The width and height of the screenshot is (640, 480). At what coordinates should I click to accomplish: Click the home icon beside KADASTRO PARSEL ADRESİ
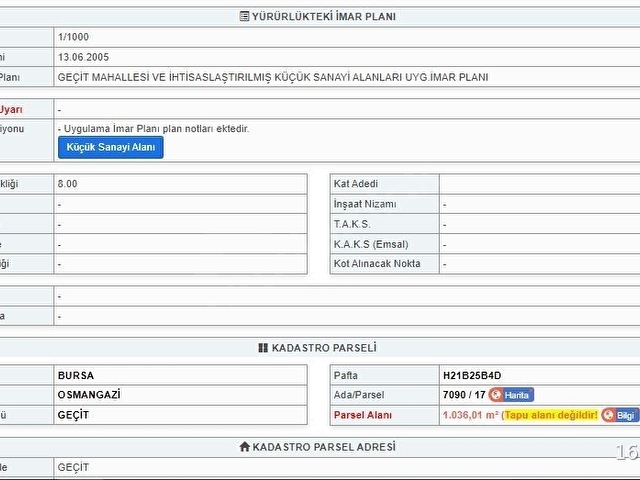[244, 447]
